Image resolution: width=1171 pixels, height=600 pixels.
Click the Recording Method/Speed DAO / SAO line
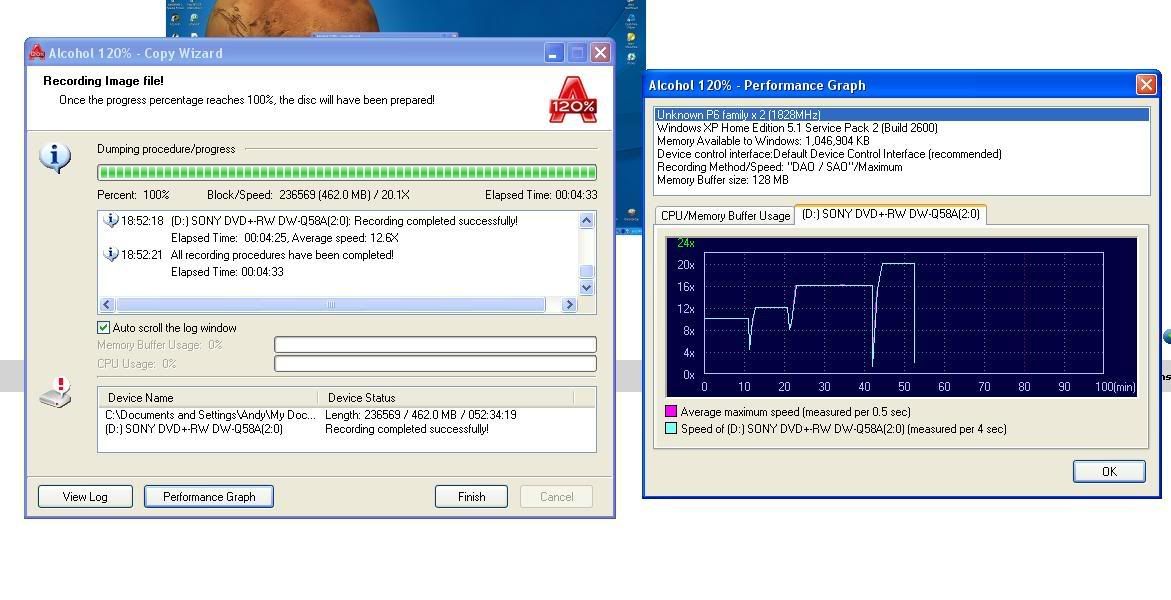[x=779, y=167]
